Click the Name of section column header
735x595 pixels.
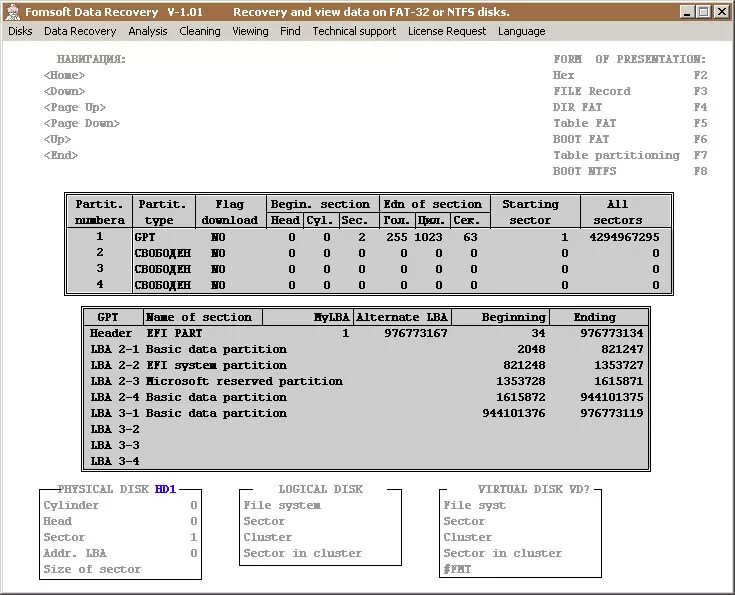[202, 317]
